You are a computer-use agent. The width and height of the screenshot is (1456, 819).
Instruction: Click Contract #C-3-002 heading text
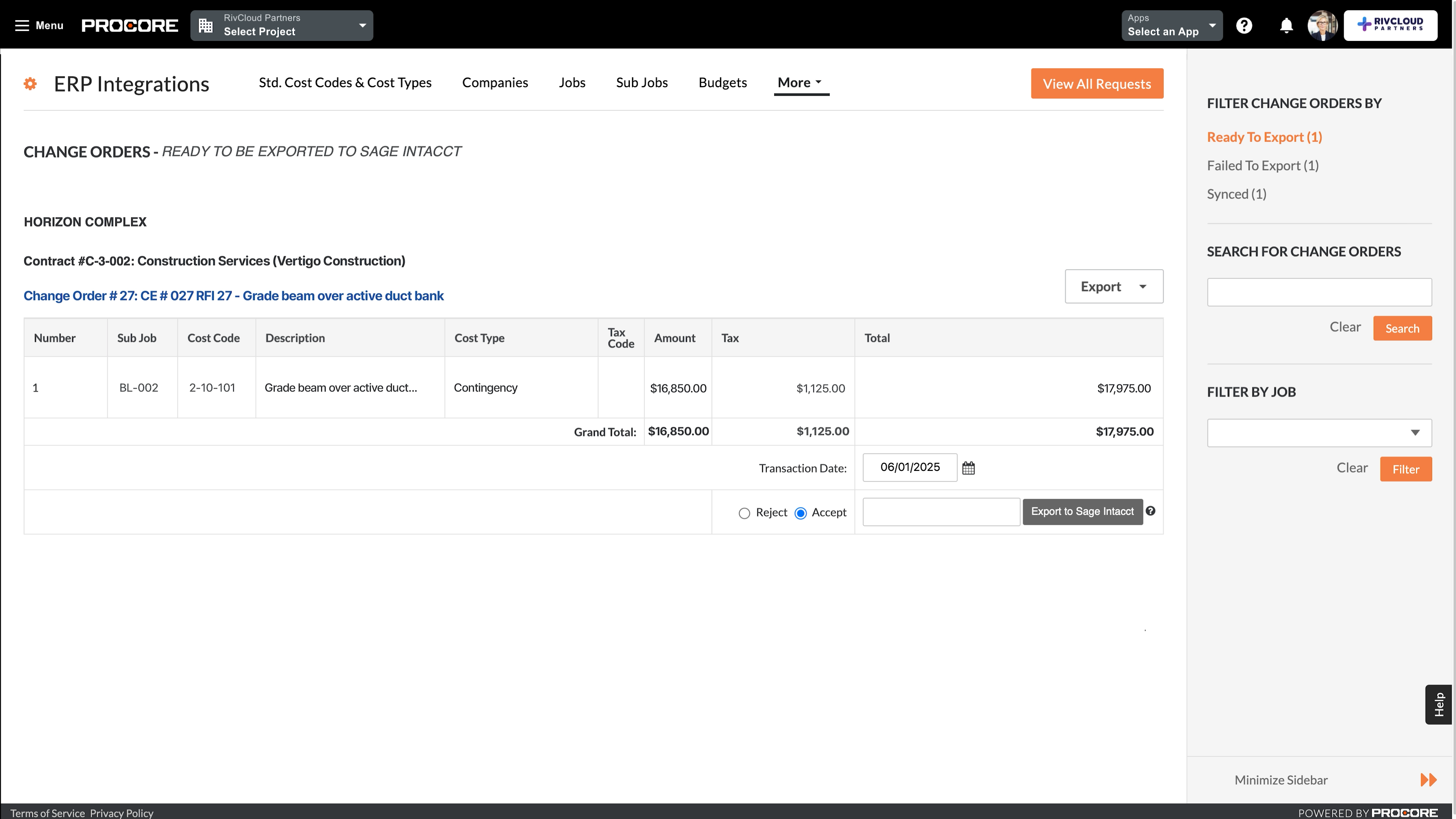coord(214,261)
